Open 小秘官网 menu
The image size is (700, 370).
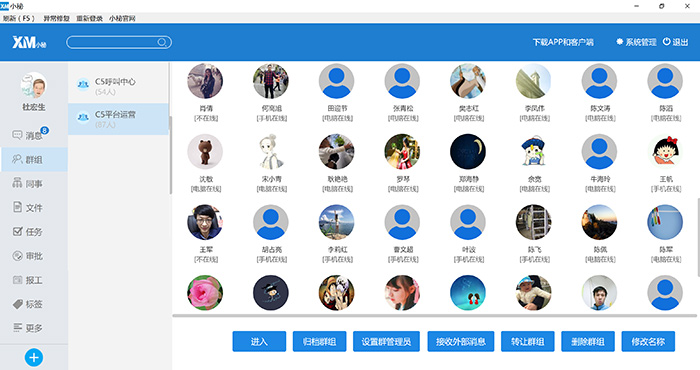click(122, 18)
